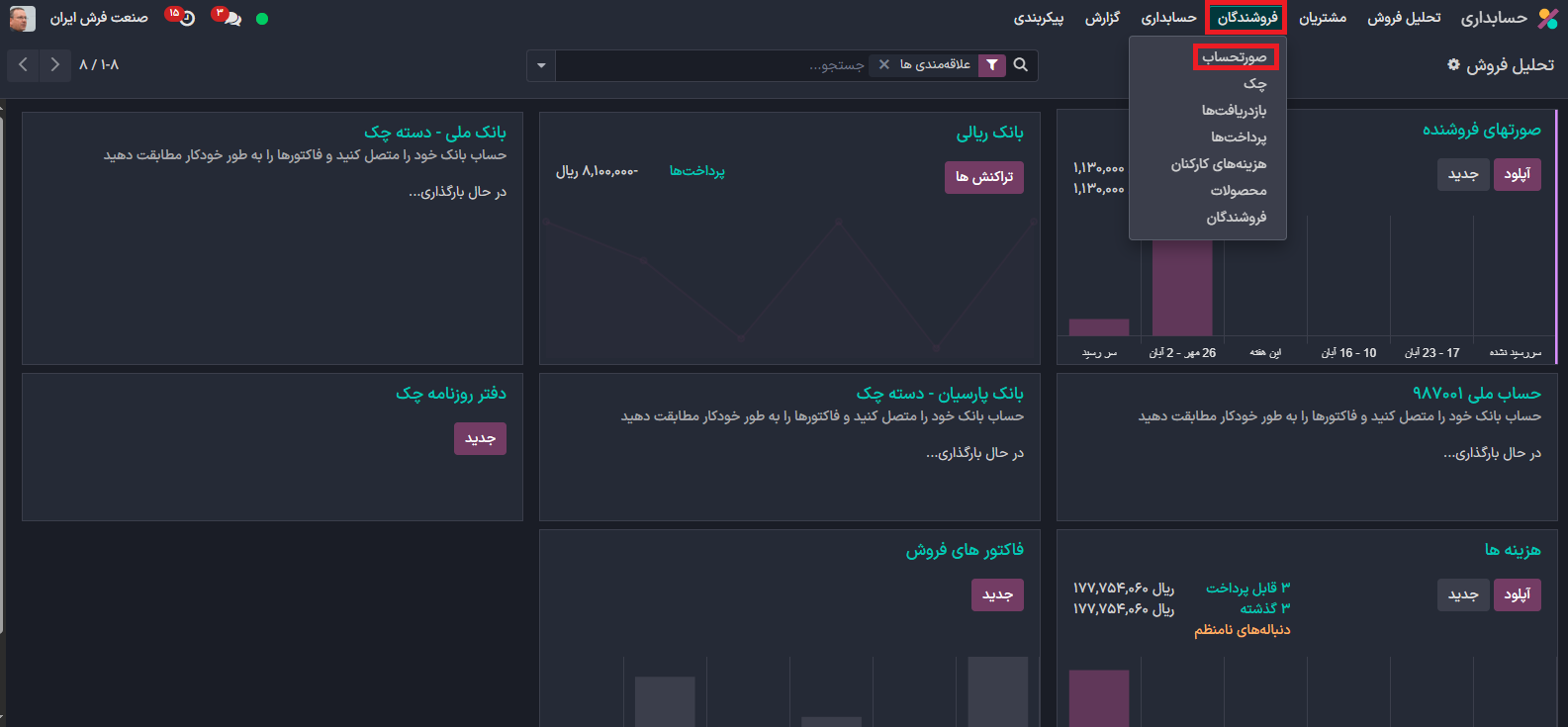Open the دنباله‌های نامنظم link
Screen dimensions: 1568x727
click(x=1242, y=630)
